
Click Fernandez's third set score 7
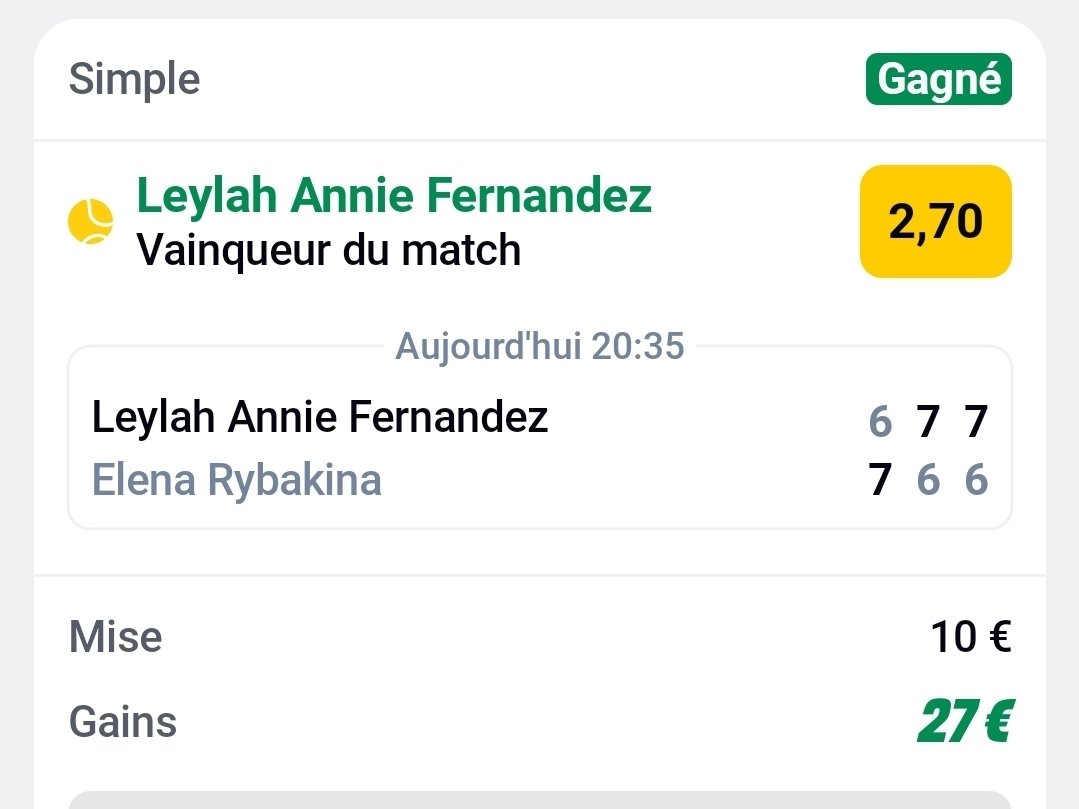click(976, 422)
